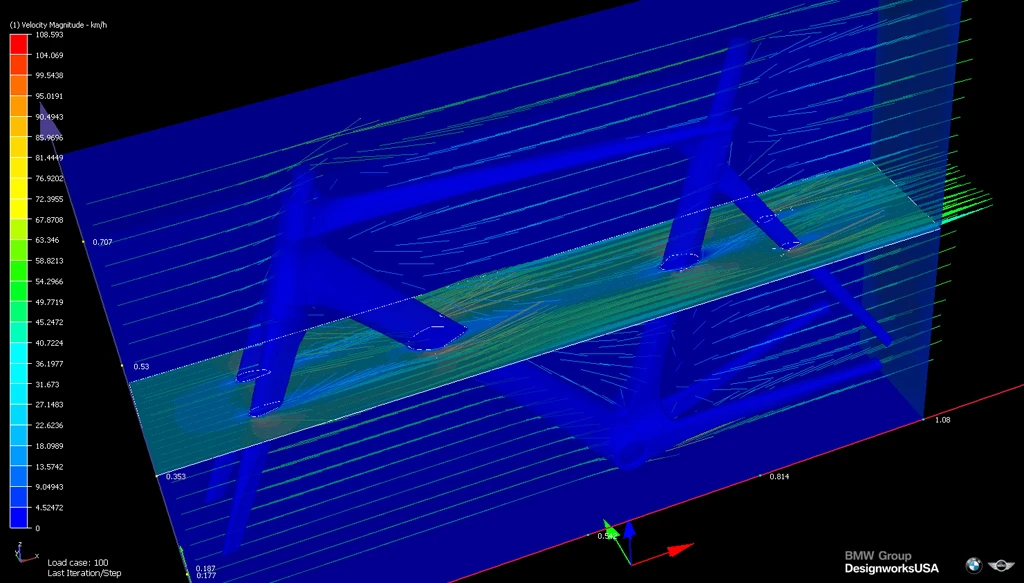Click the Load case: 100 text

[x=78, y=562]
